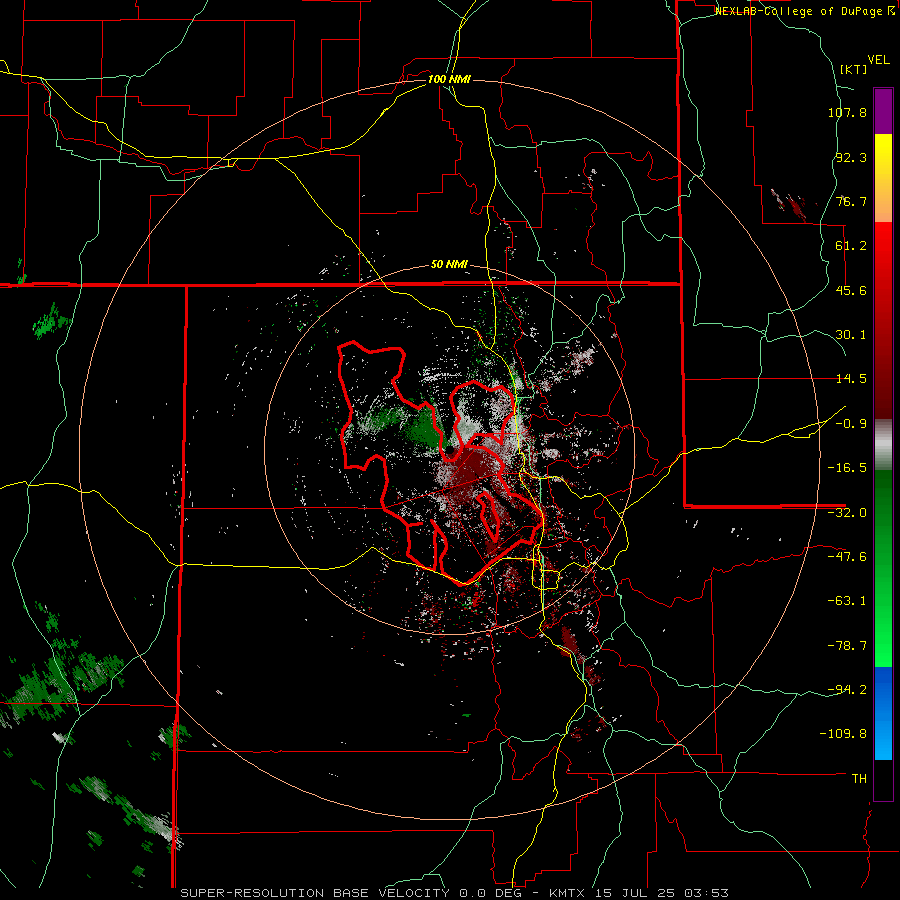Click the 'TH' legend label
Viewport: 900px width, 900px height.
click(x=859, y=779)
